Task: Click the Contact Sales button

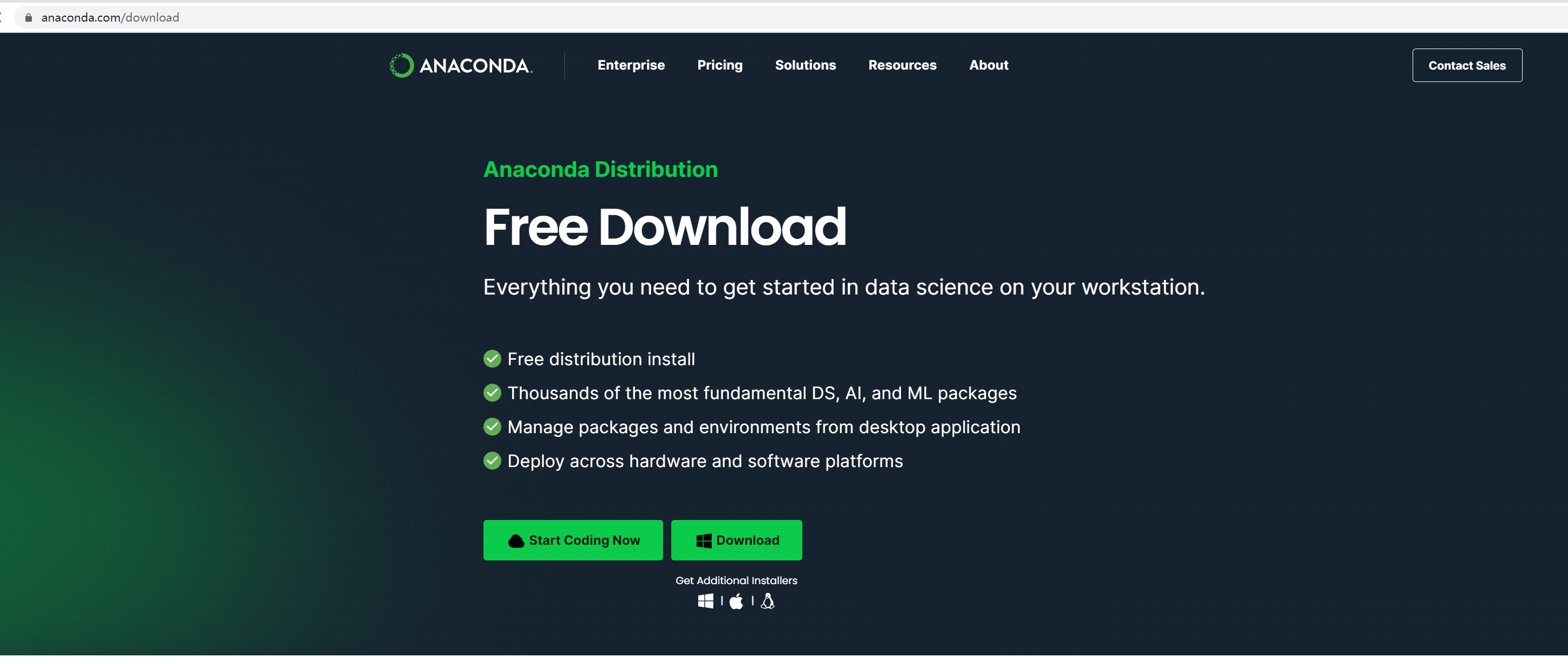Action: pos(1467,64)
